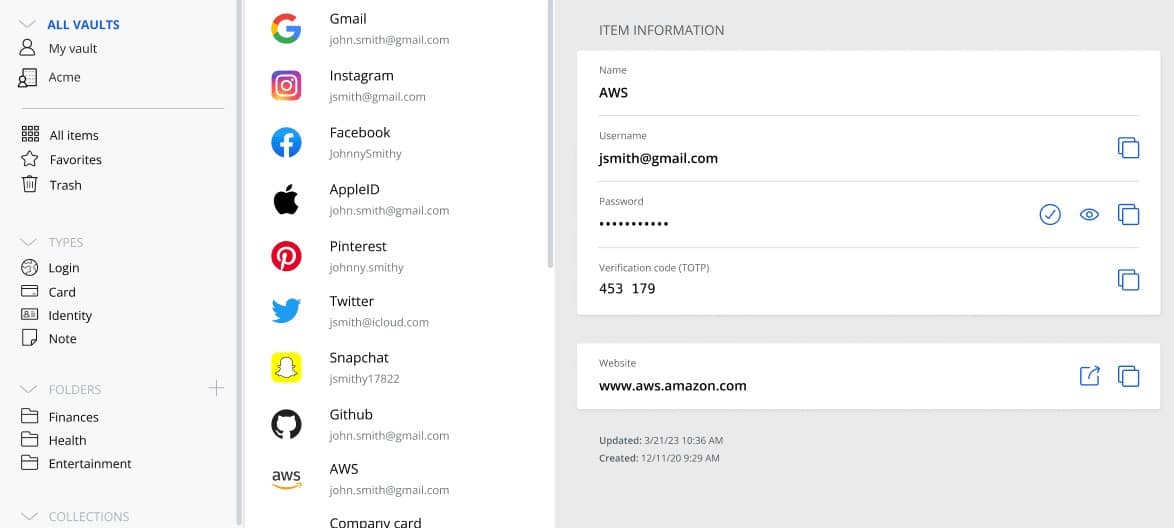Check if password has been exposed
The image size is (1174, 528).
[x=1050, y=215]
